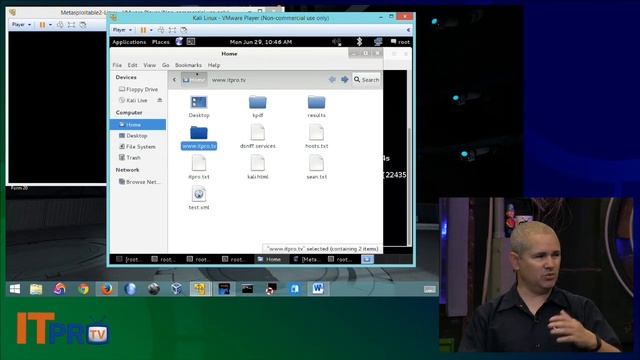Open the Applications menu in Kali panel
Image resolution: width=640 pixels, height=360 pixels.
coord(129,42)
